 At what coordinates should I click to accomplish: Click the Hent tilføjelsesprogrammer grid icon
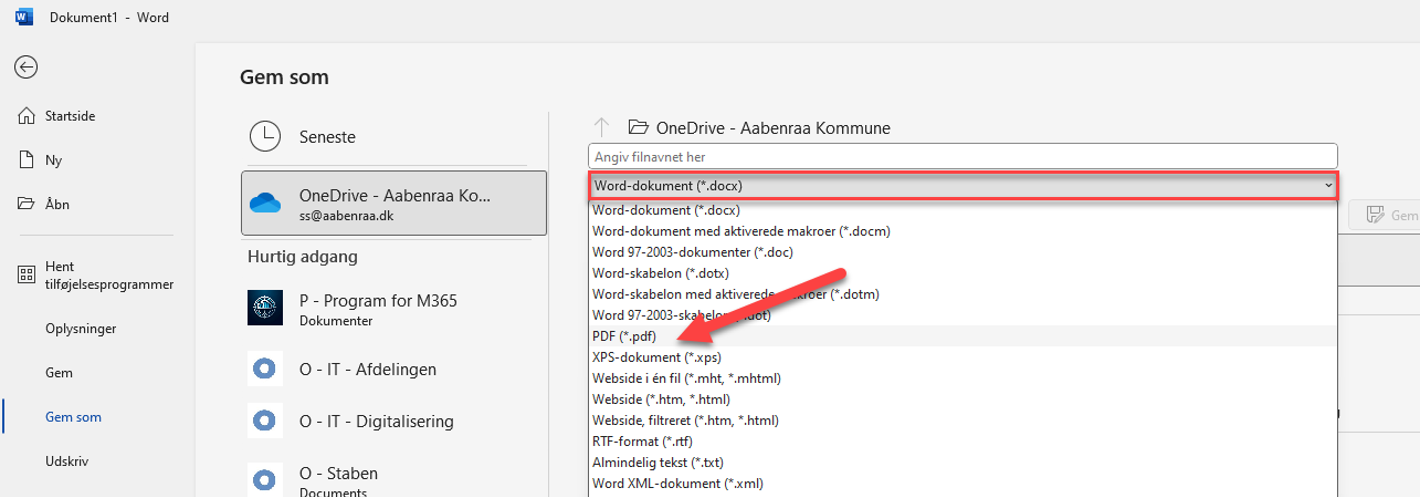click(27, 275)
